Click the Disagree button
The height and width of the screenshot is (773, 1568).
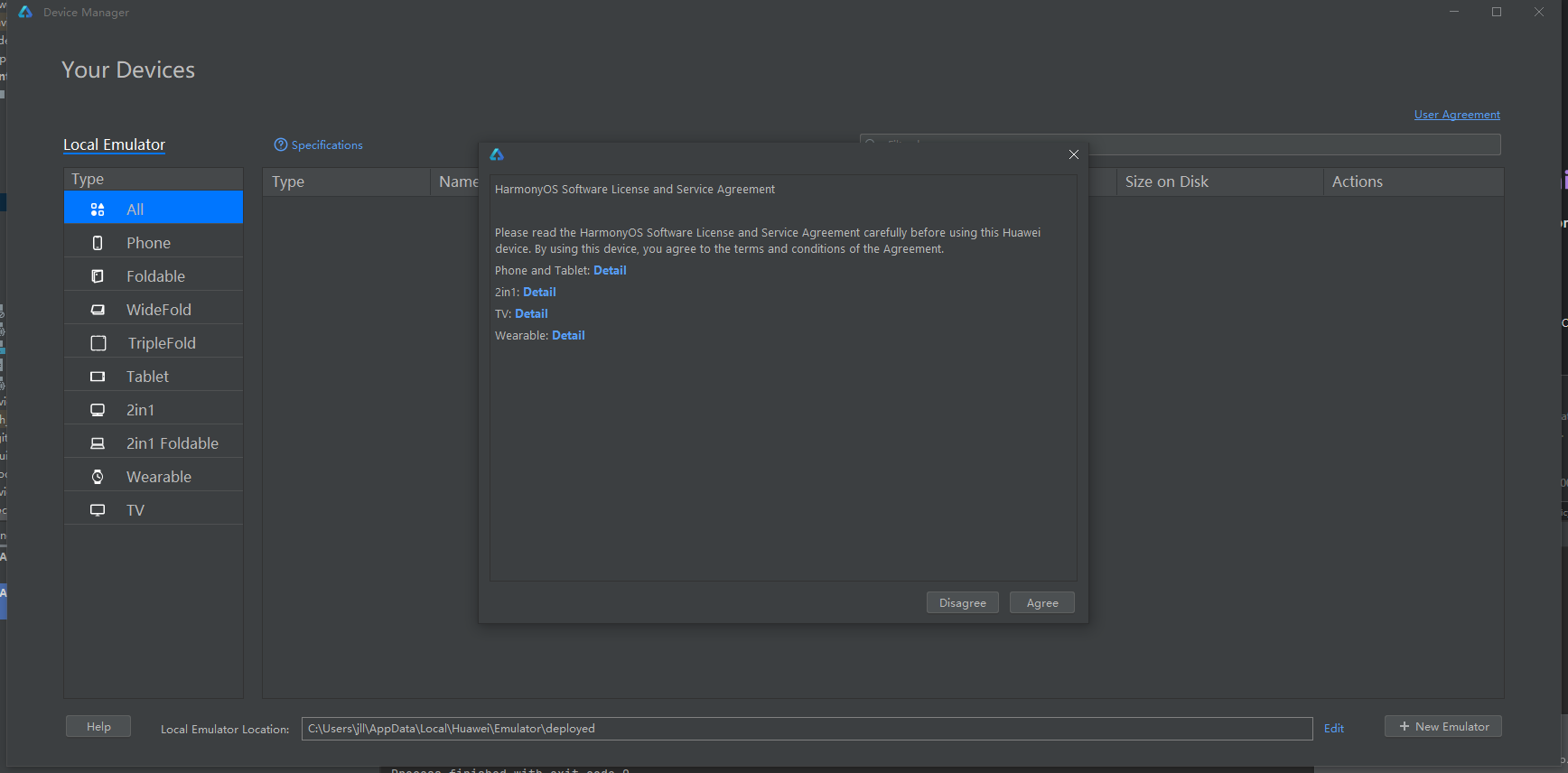pyautogui.click(x=963, y=602)
